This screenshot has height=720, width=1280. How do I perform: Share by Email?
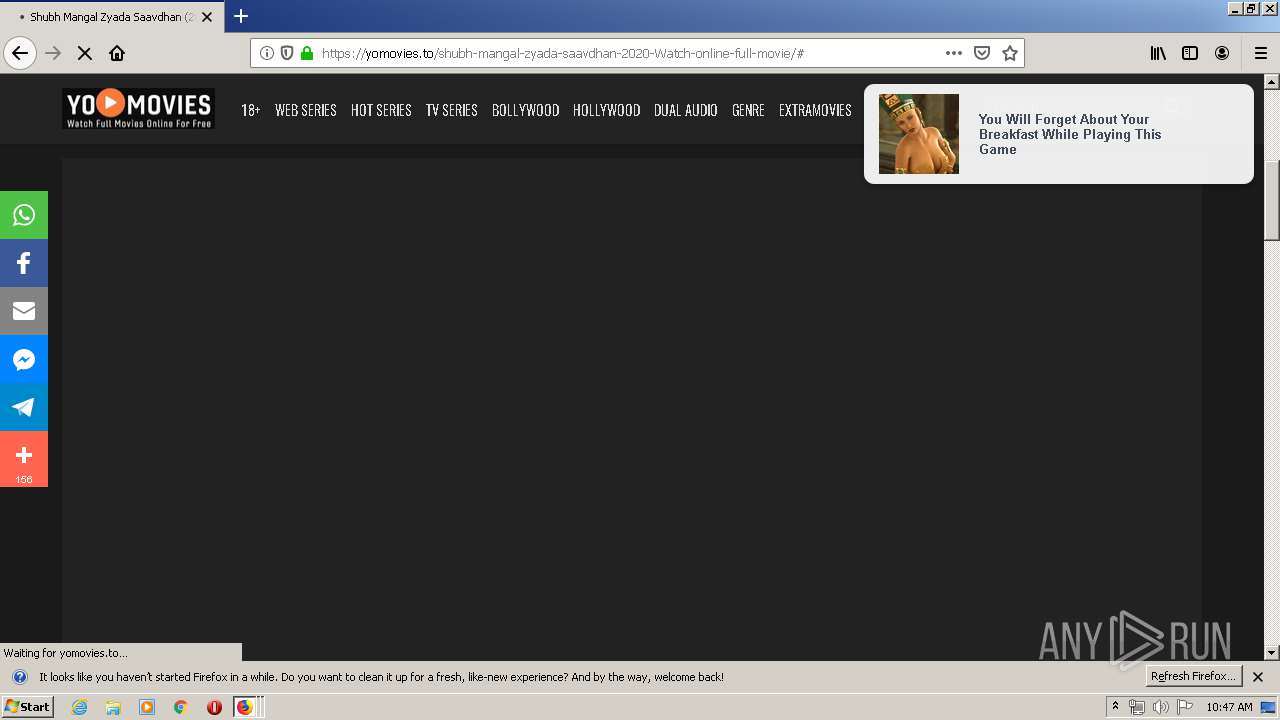[x=24, y=311]
